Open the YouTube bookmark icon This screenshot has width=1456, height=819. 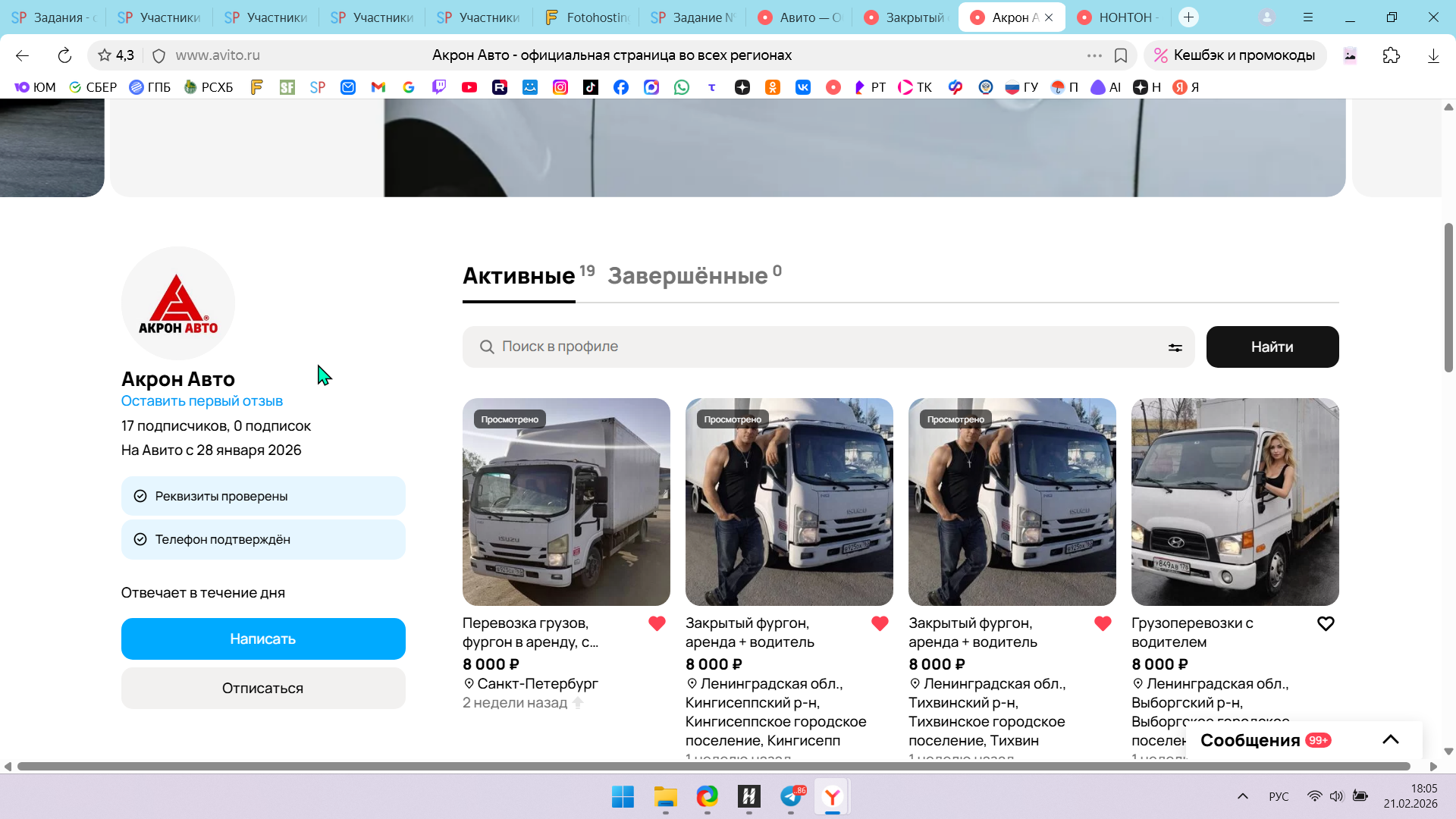(469, 87)
